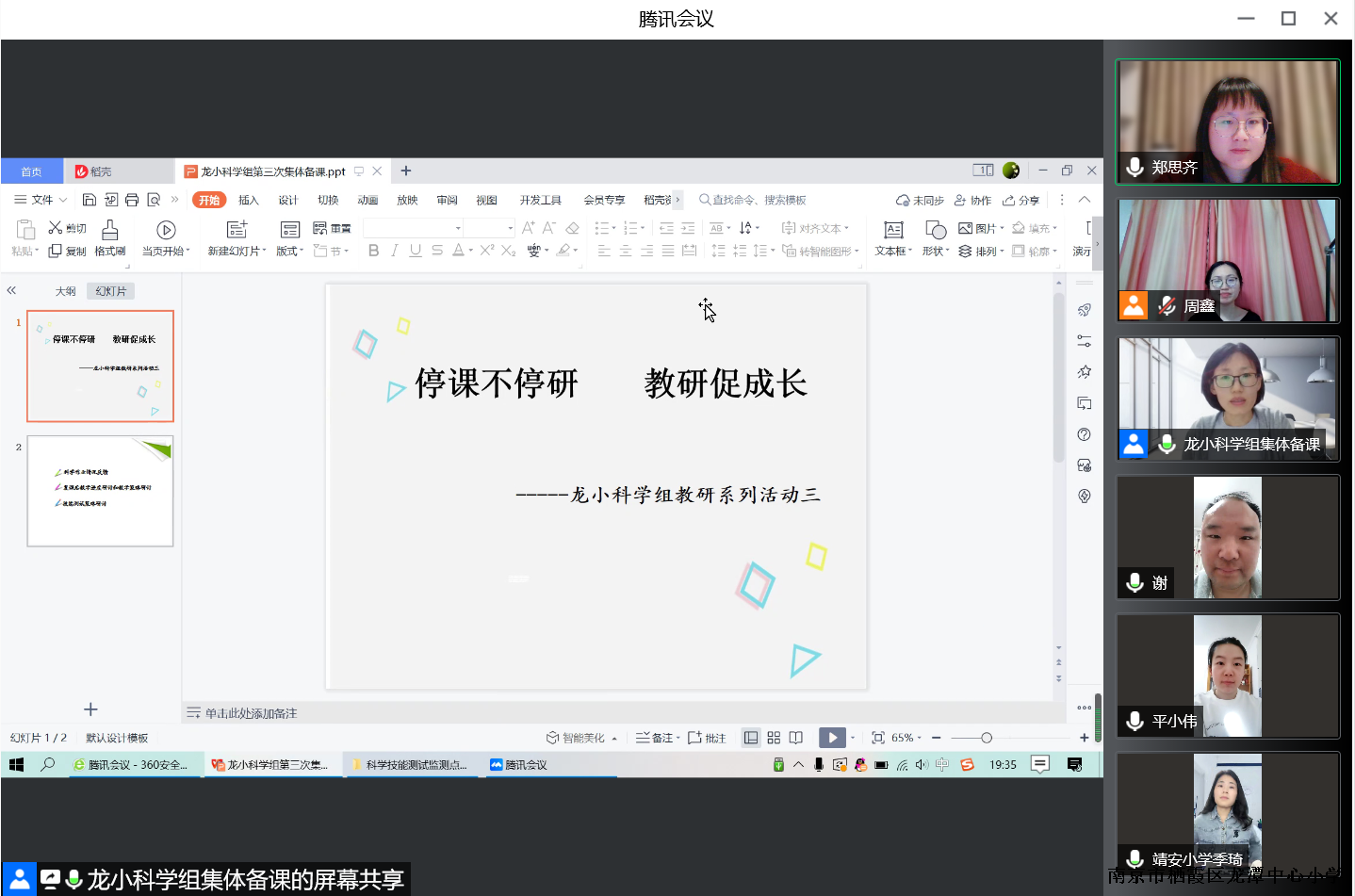
Task: Click the Reset (重置) slide icon
Action: [x=332, y=228]
